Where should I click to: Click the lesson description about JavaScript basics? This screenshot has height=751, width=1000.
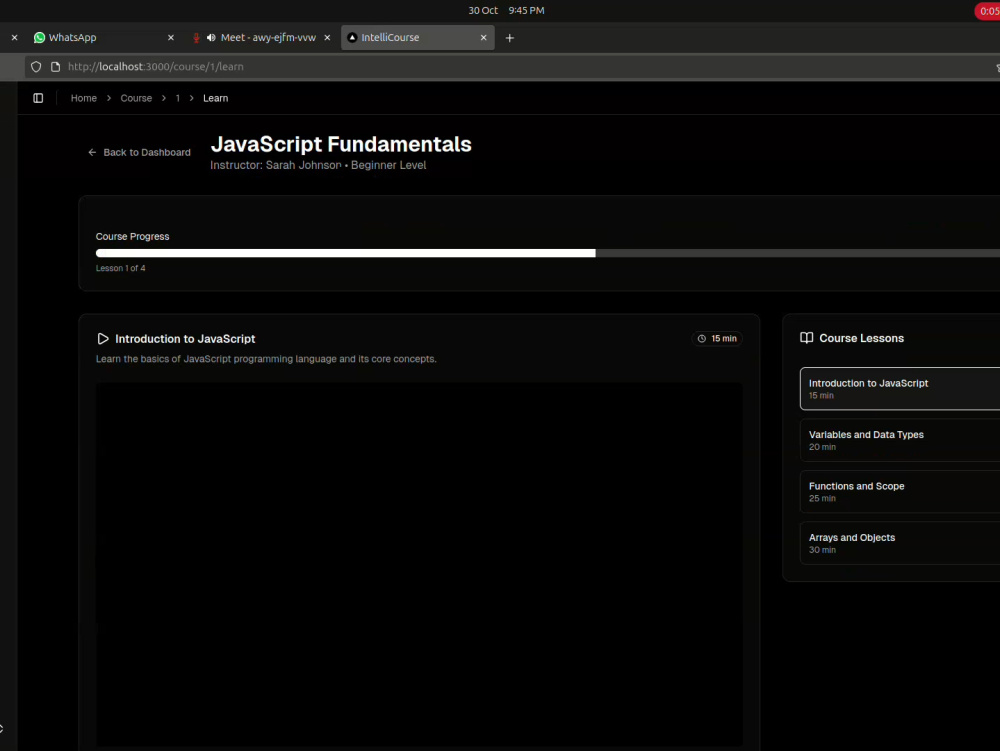tap(266, 359)
